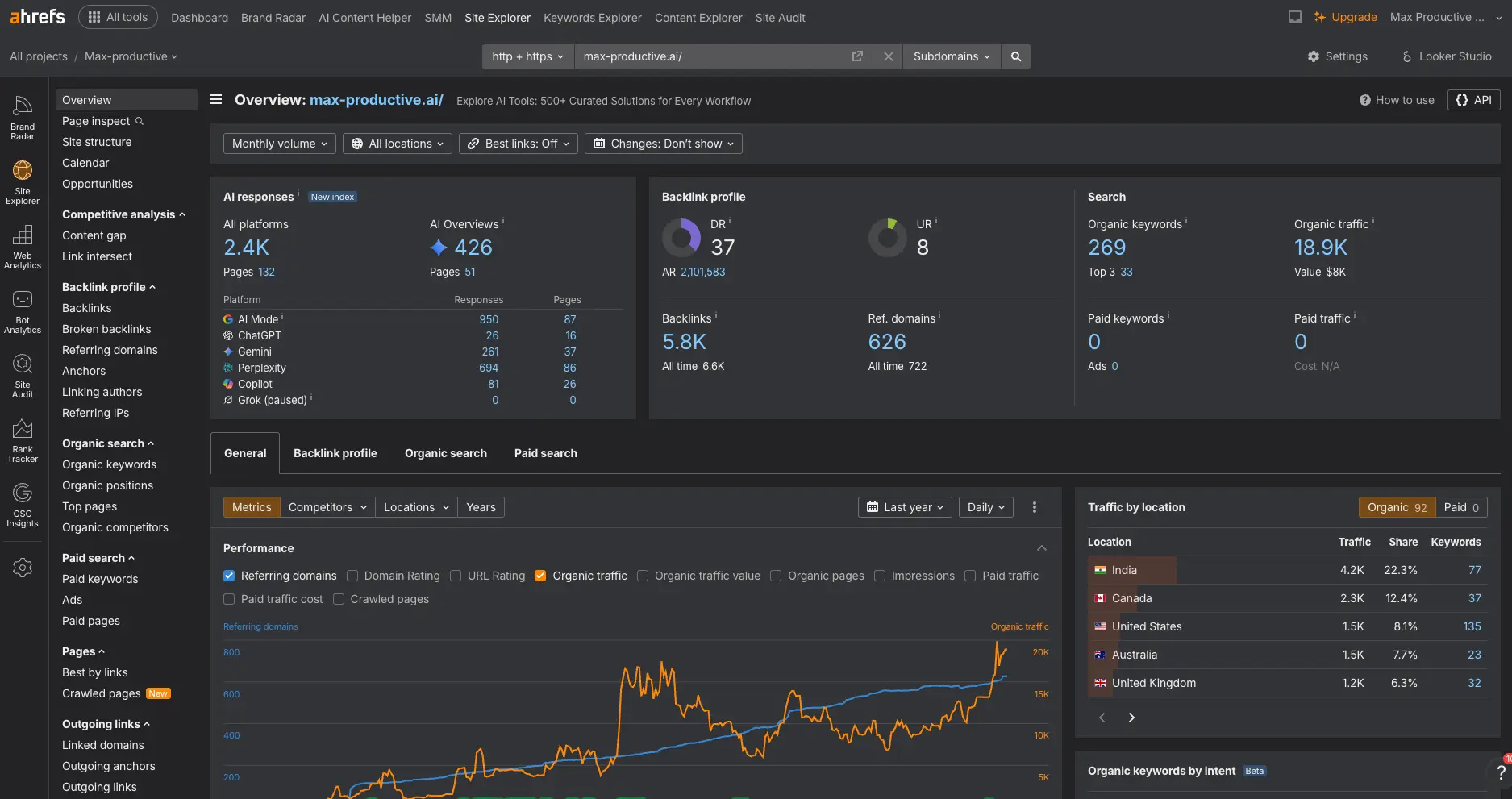The height and width of the screenshot is (799, 1512).
Task: Enable the URL Rating checkbox
Action: [456, 576]
